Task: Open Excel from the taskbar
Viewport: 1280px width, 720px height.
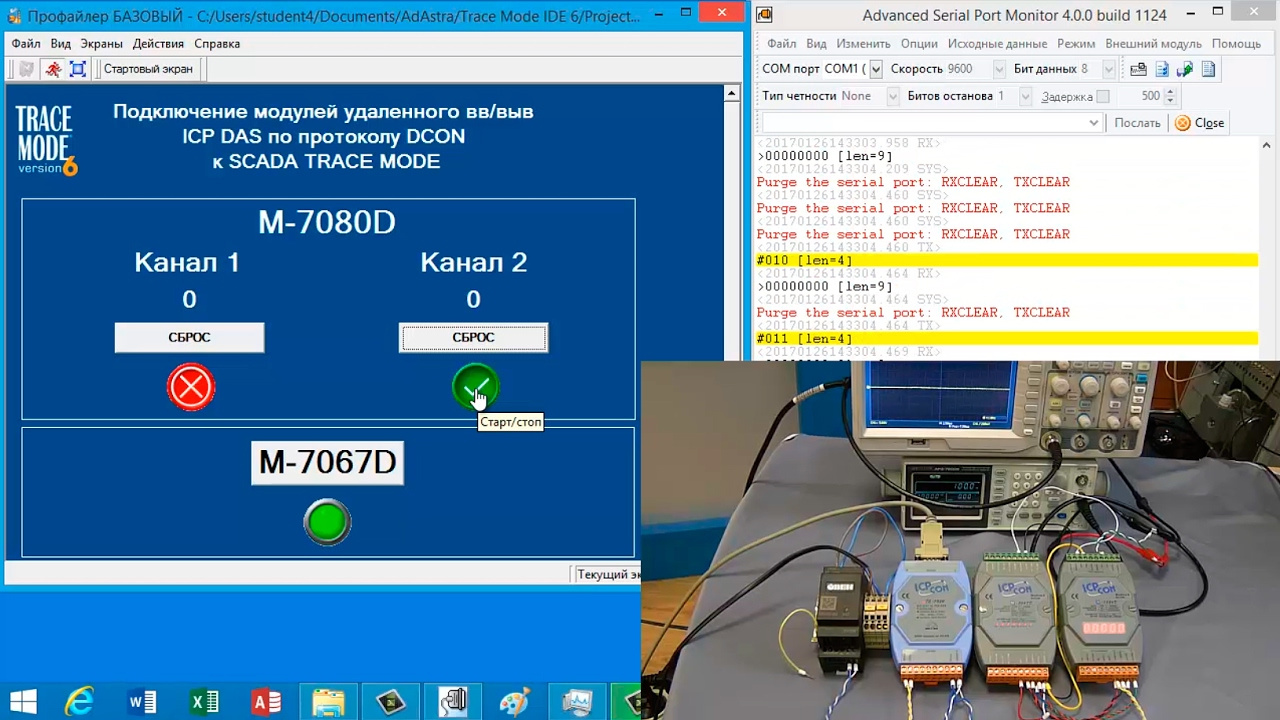Action: click(204, 702)
